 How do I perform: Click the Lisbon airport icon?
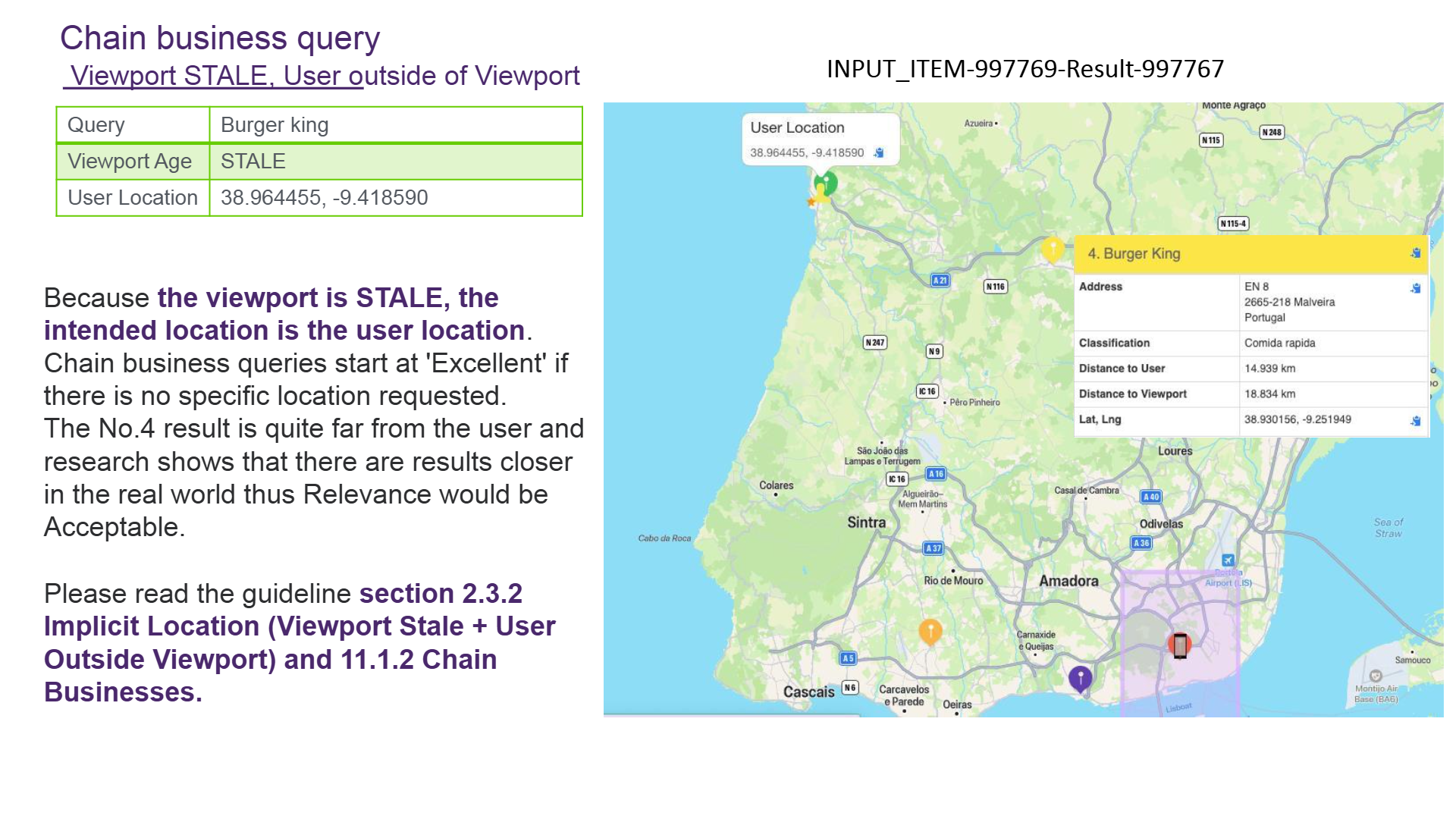[1228, 560]
